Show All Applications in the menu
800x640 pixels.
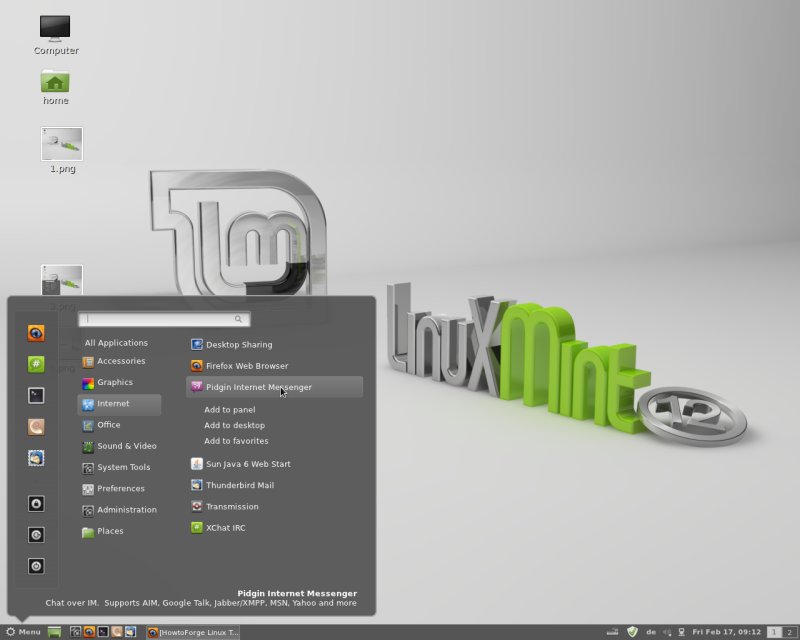116,343
